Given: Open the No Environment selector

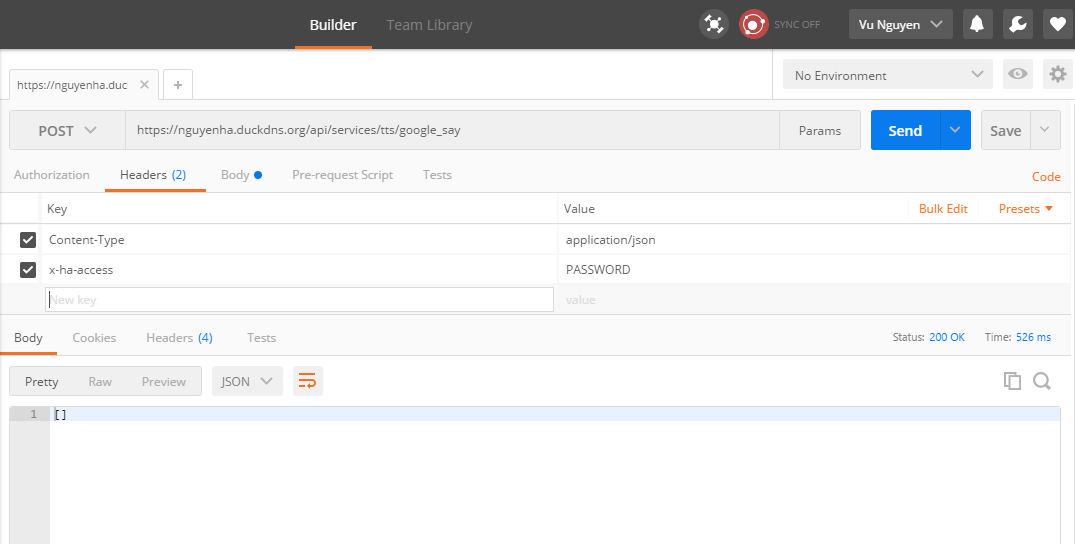Looking at the screenshot, I should pyautogui.click(x=888, y=75).
